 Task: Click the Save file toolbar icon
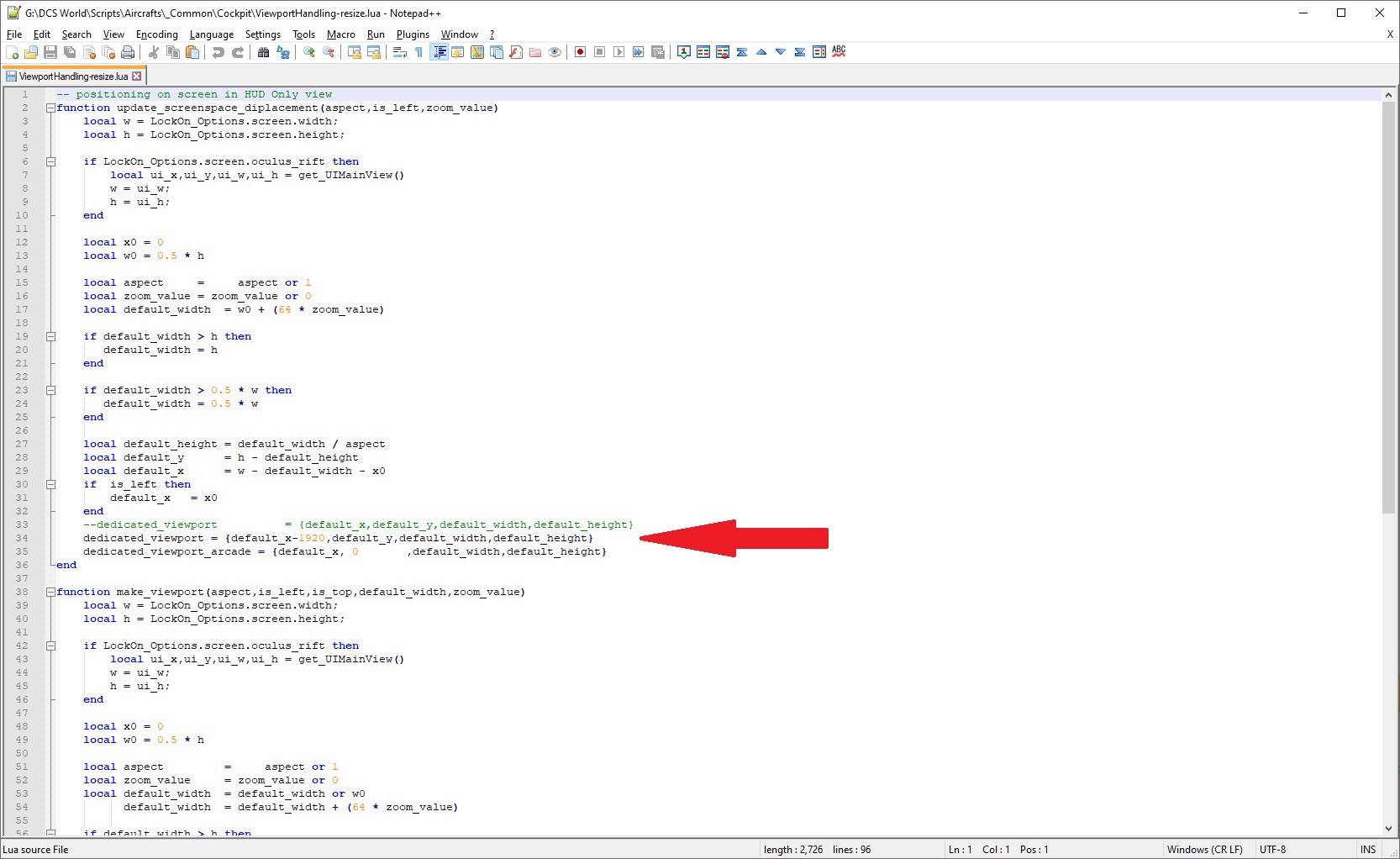50,52
